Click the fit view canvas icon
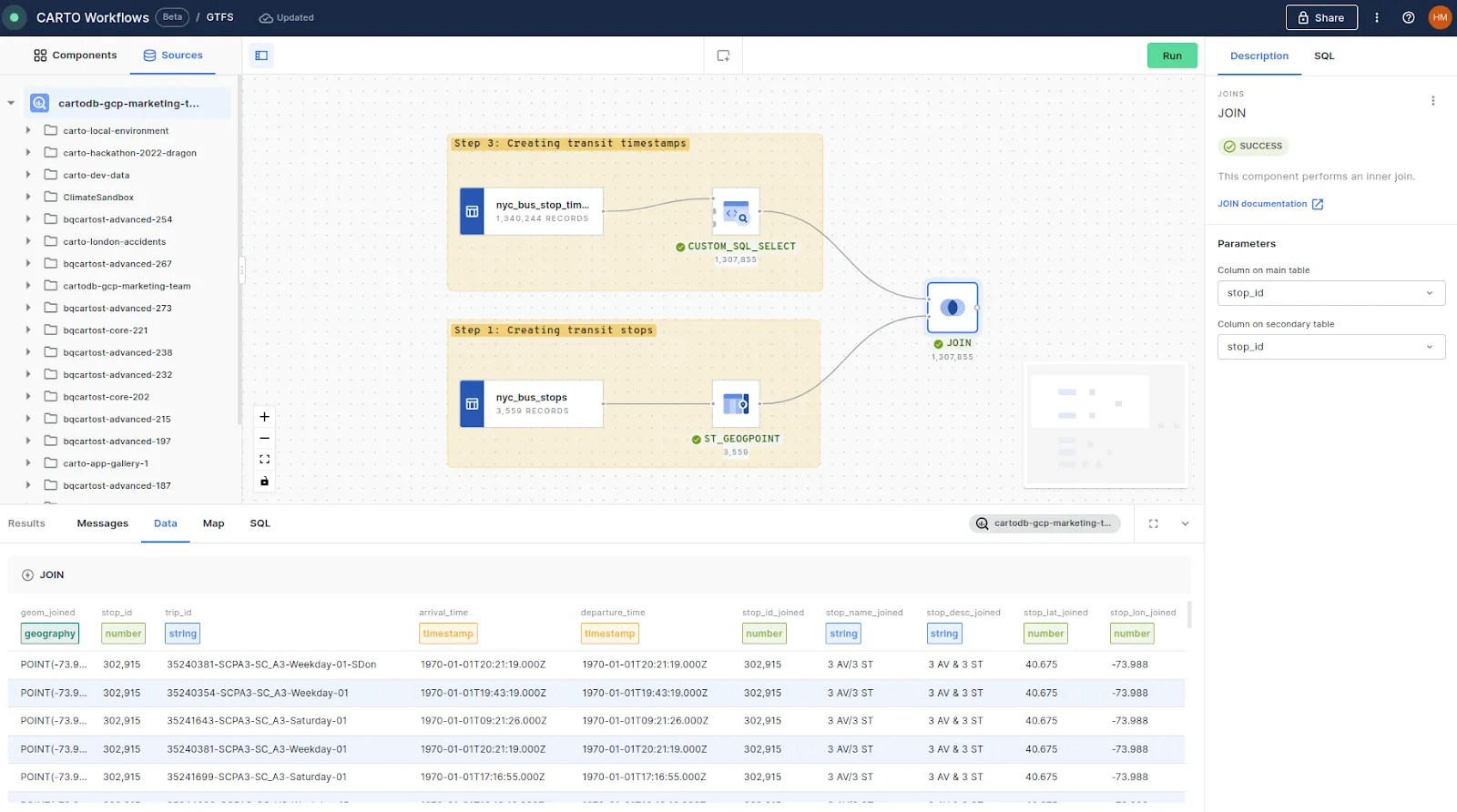1457x812 pixels. tap(265, 460)
